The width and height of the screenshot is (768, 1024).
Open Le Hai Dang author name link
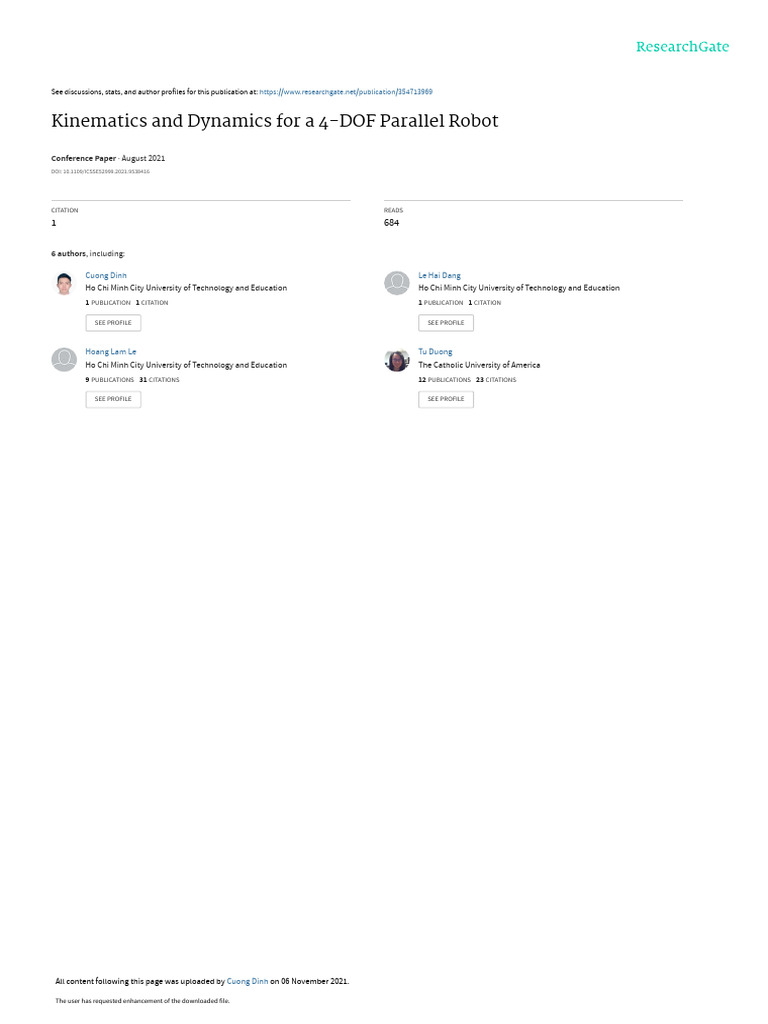(x=440, y=276)
